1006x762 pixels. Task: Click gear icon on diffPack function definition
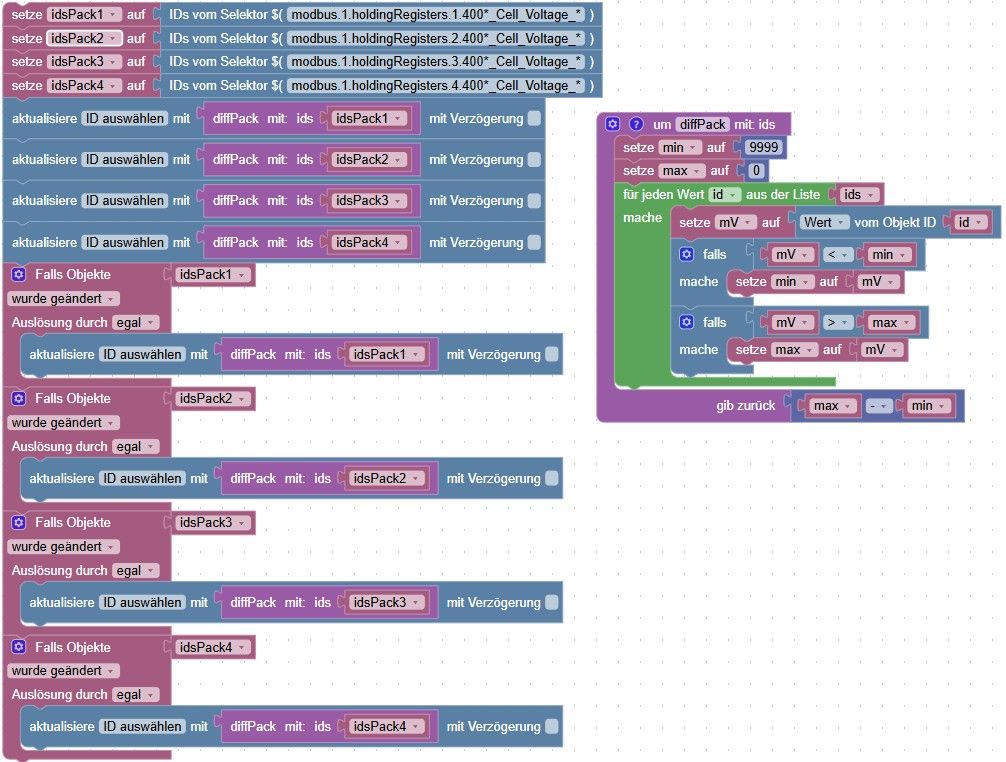[613, 124]
